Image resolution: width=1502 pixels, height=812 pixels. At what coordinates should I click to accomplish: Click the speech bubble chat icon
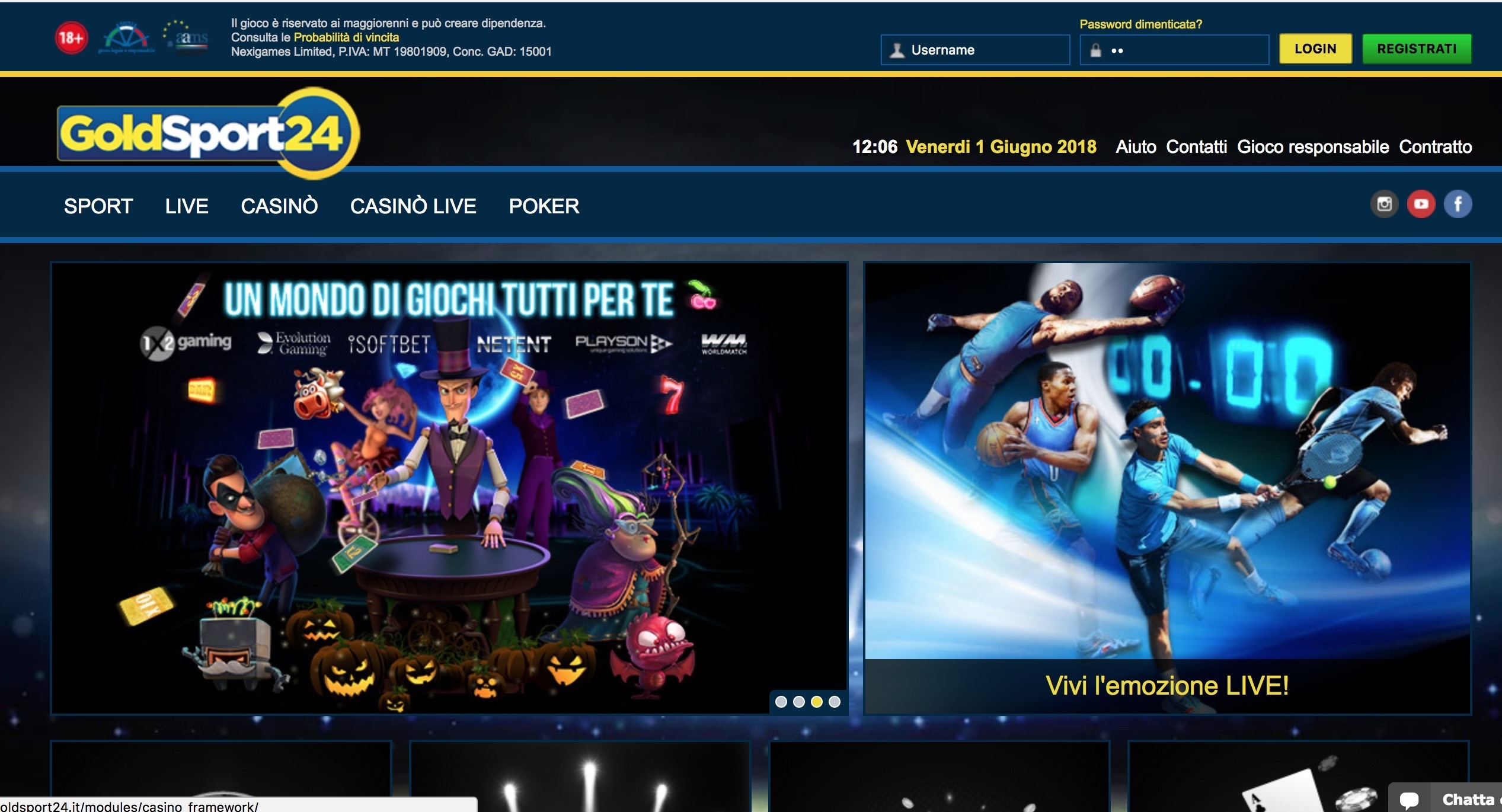point(1409,800)
